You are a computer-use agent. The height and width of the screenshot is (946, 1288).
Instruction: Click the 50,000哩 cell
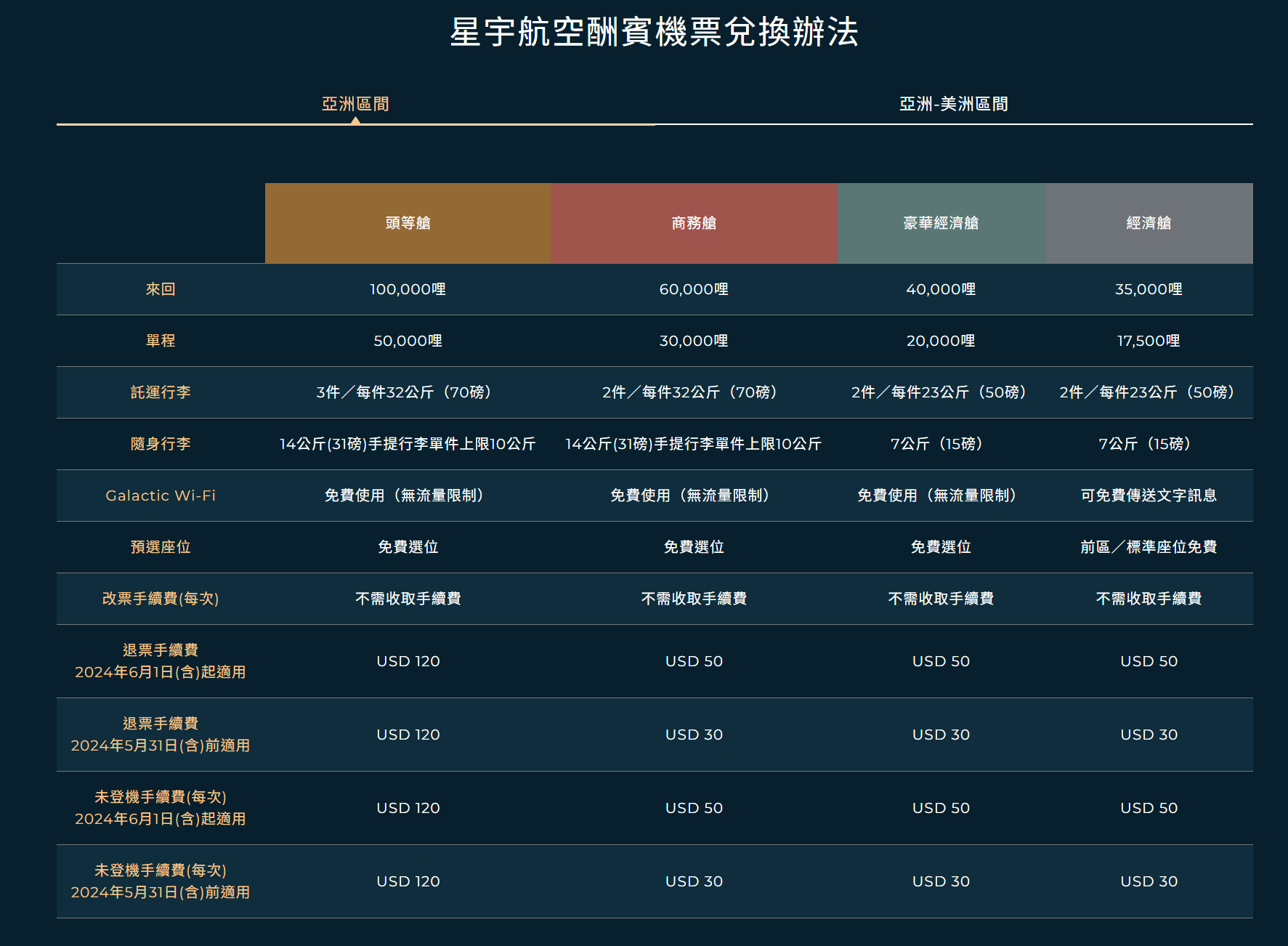[408, 341]
